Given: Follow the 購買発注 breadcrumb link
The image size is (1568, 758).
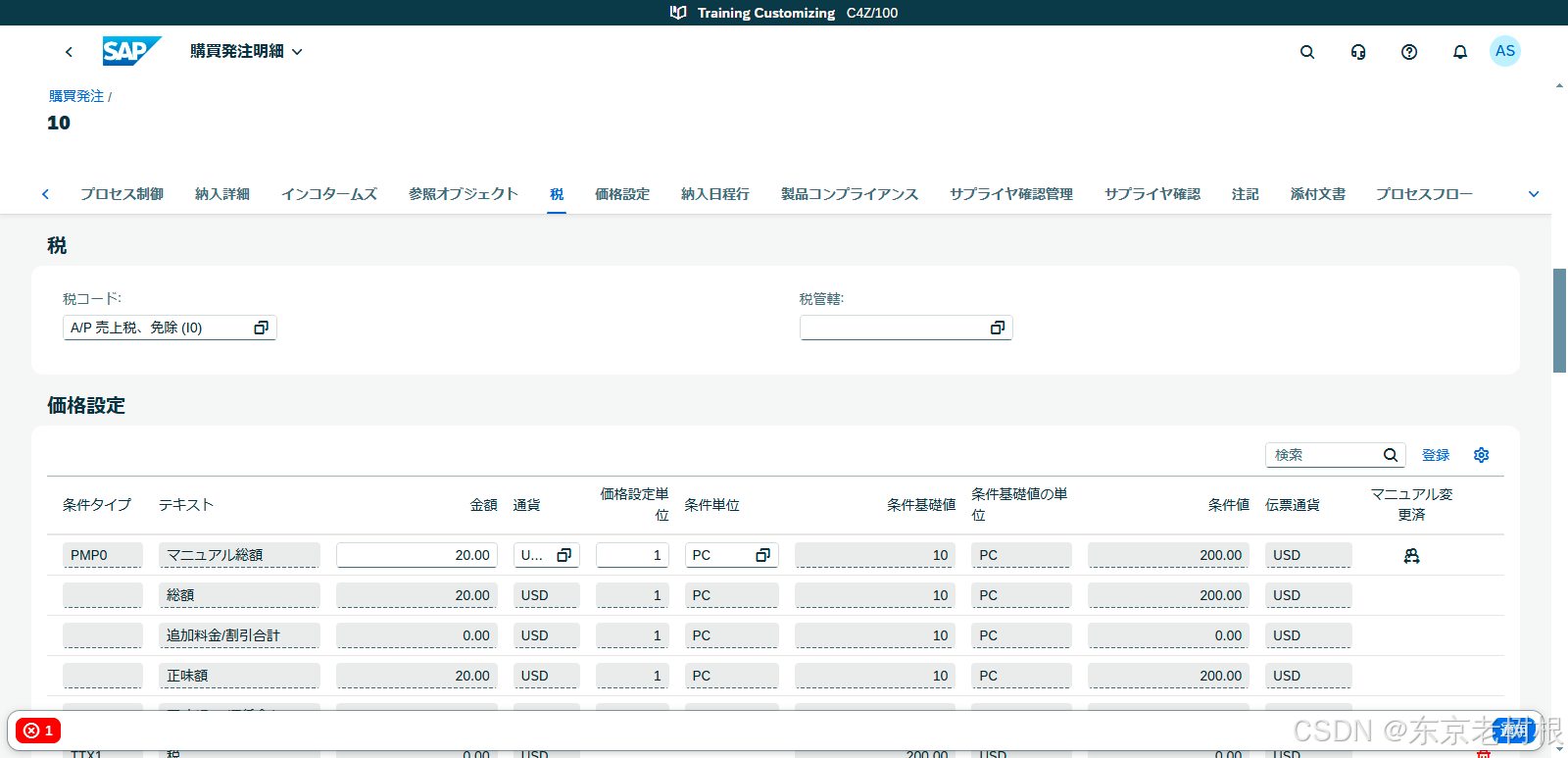Looking at the screenshot, I should pyautogui.click(x=76, y=96).
